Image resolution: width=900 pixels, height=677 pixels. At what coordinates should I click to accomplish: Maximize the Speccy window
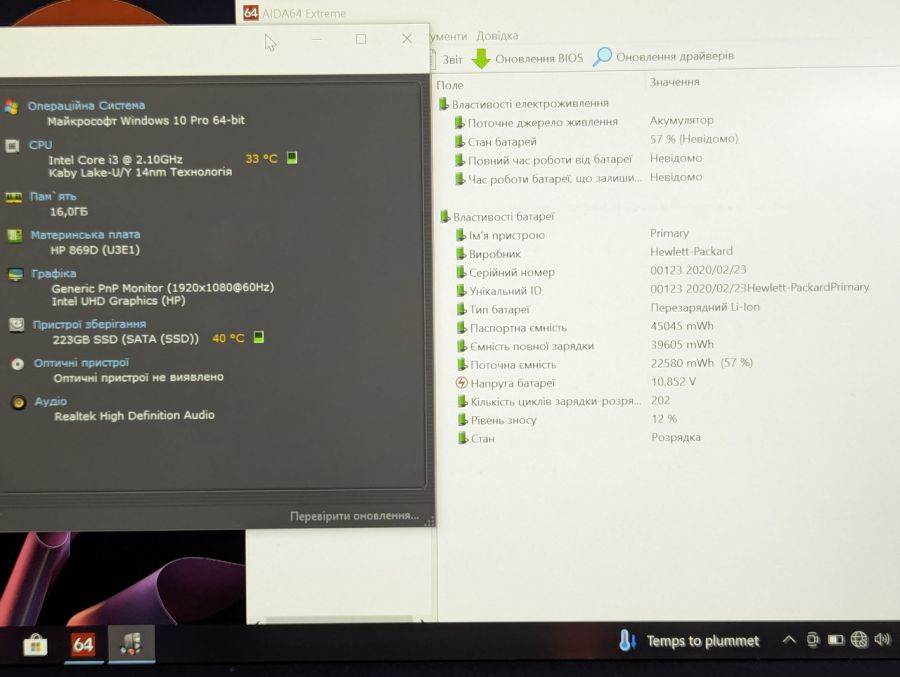(361, 39)
